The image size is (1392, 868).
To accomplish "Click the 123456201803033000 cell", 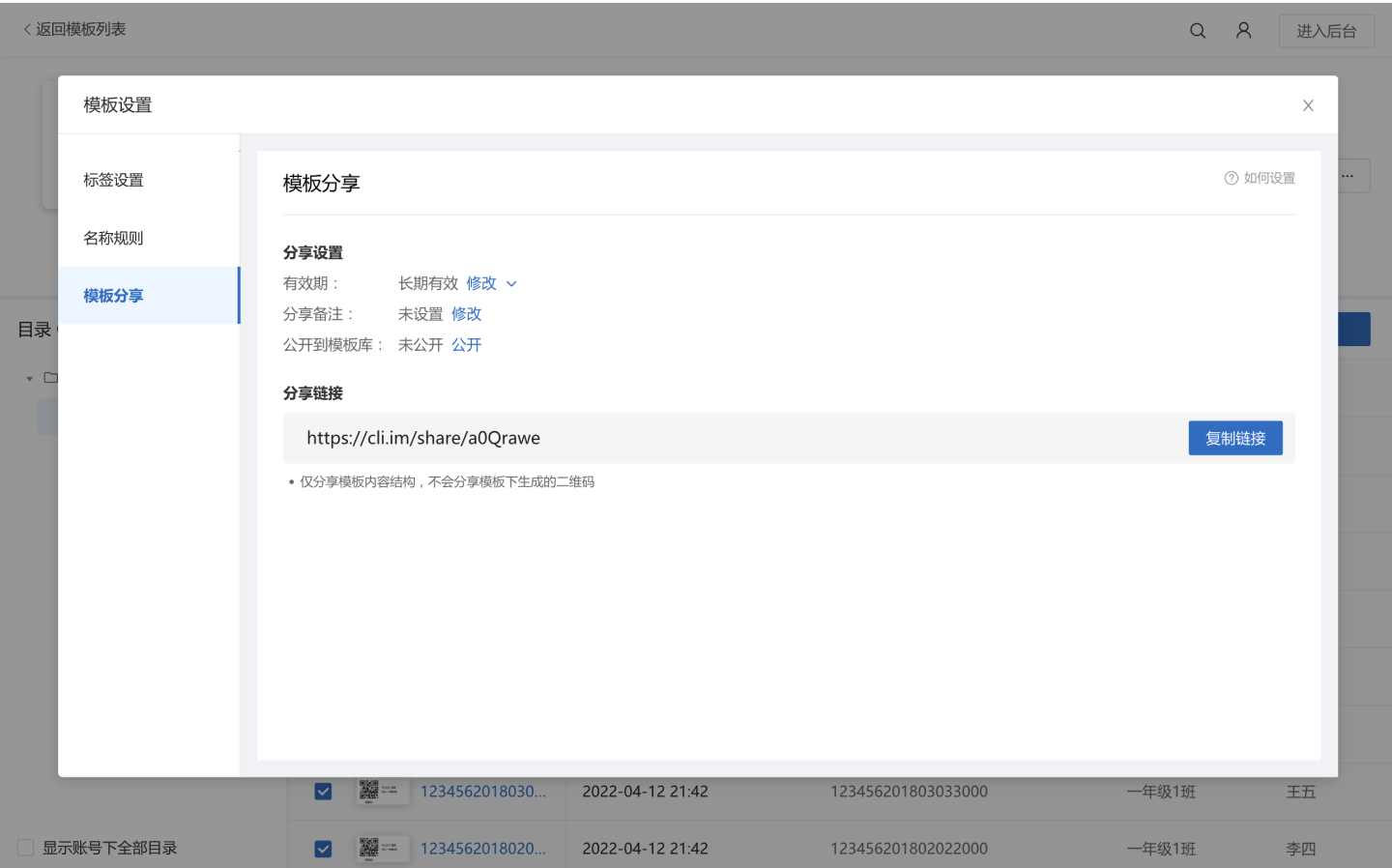I will click(x=909, y=792).
